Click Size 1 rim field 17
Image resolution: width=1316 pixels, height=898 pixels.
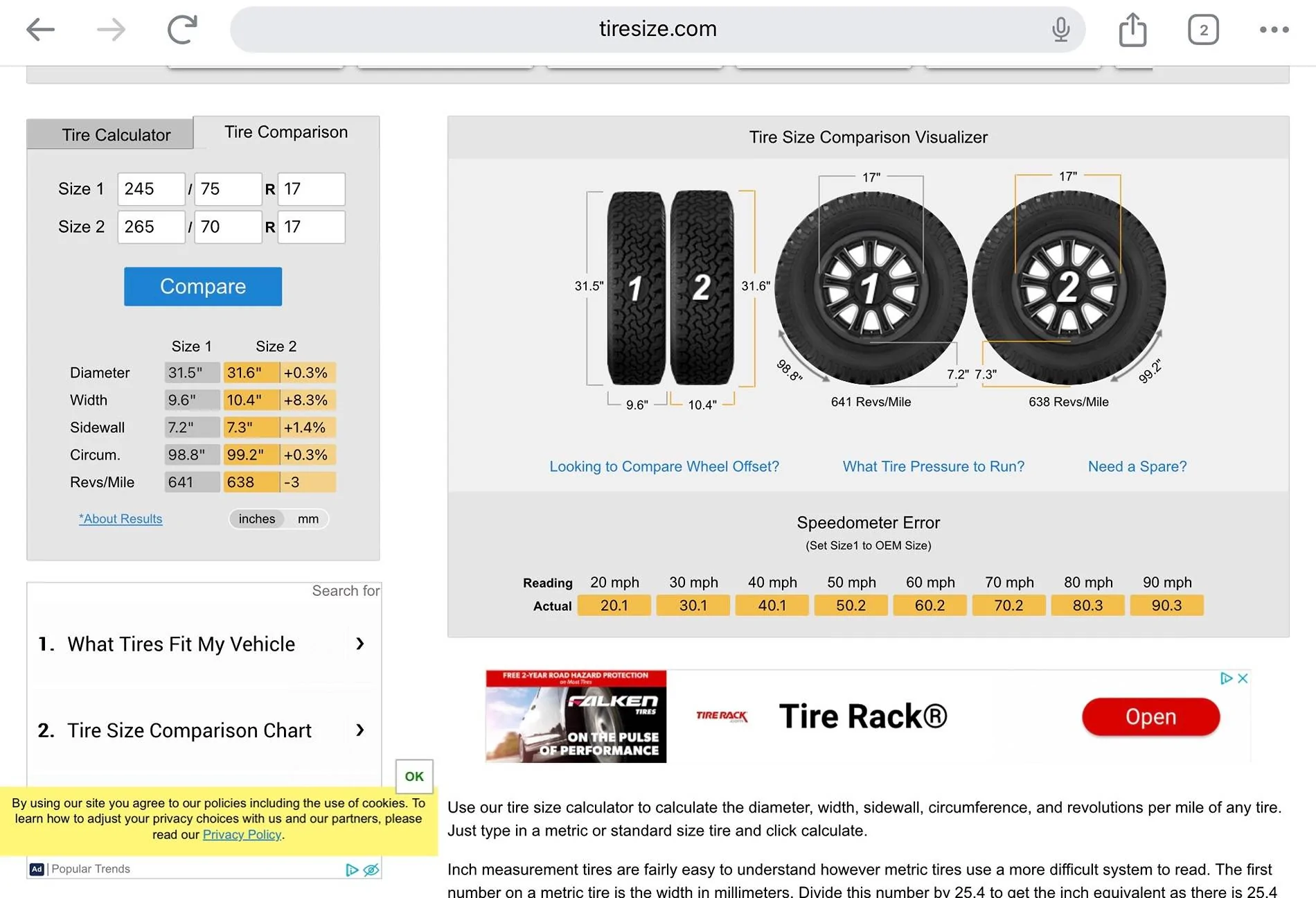tap(311, 189)
